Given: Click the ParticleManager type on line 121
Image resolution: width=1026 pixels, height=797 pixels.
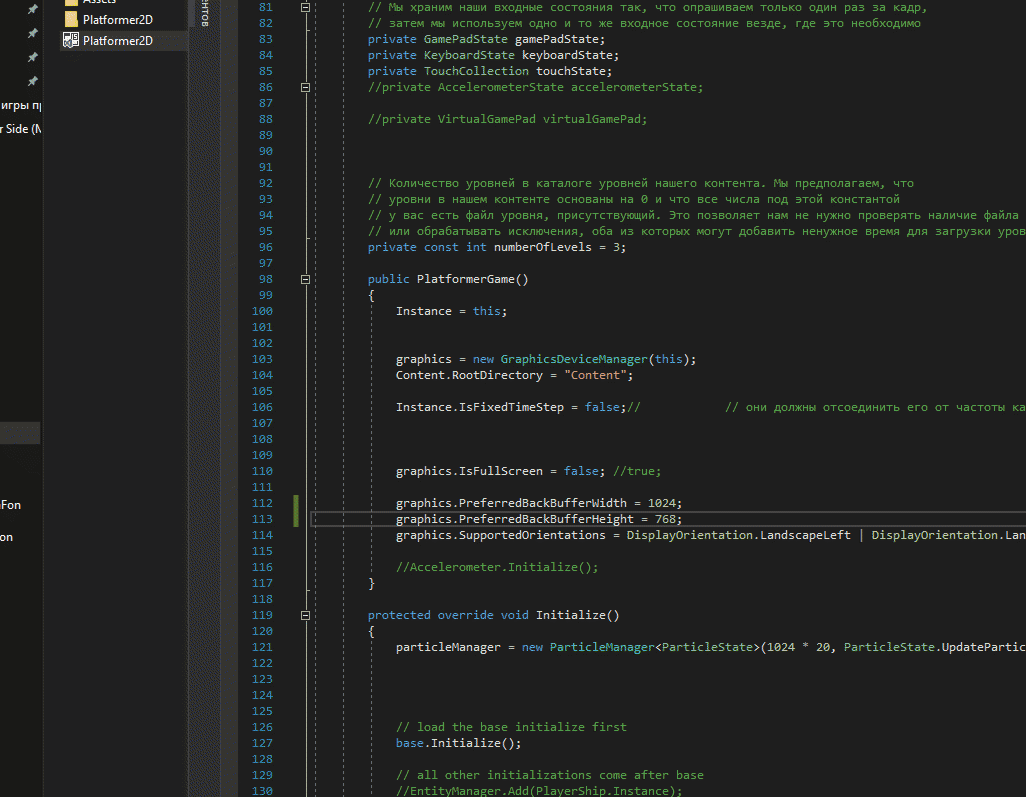Looking at the screenshot, I should [601, 647].
